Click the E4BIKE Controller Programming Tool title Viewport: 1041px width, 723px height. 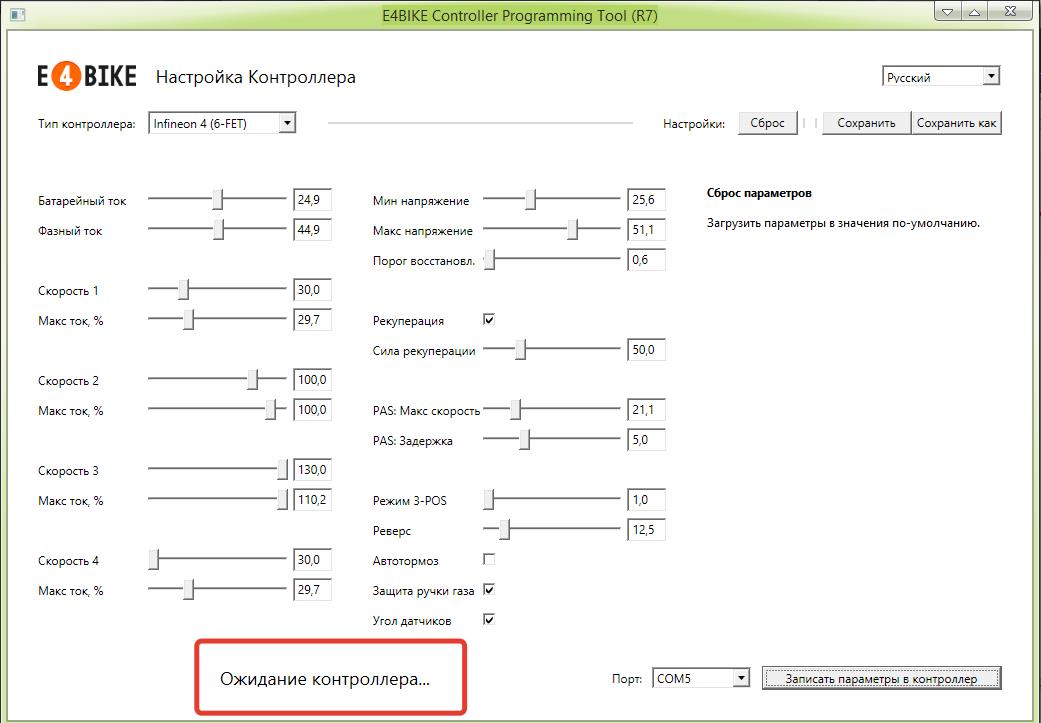point(520,15)
